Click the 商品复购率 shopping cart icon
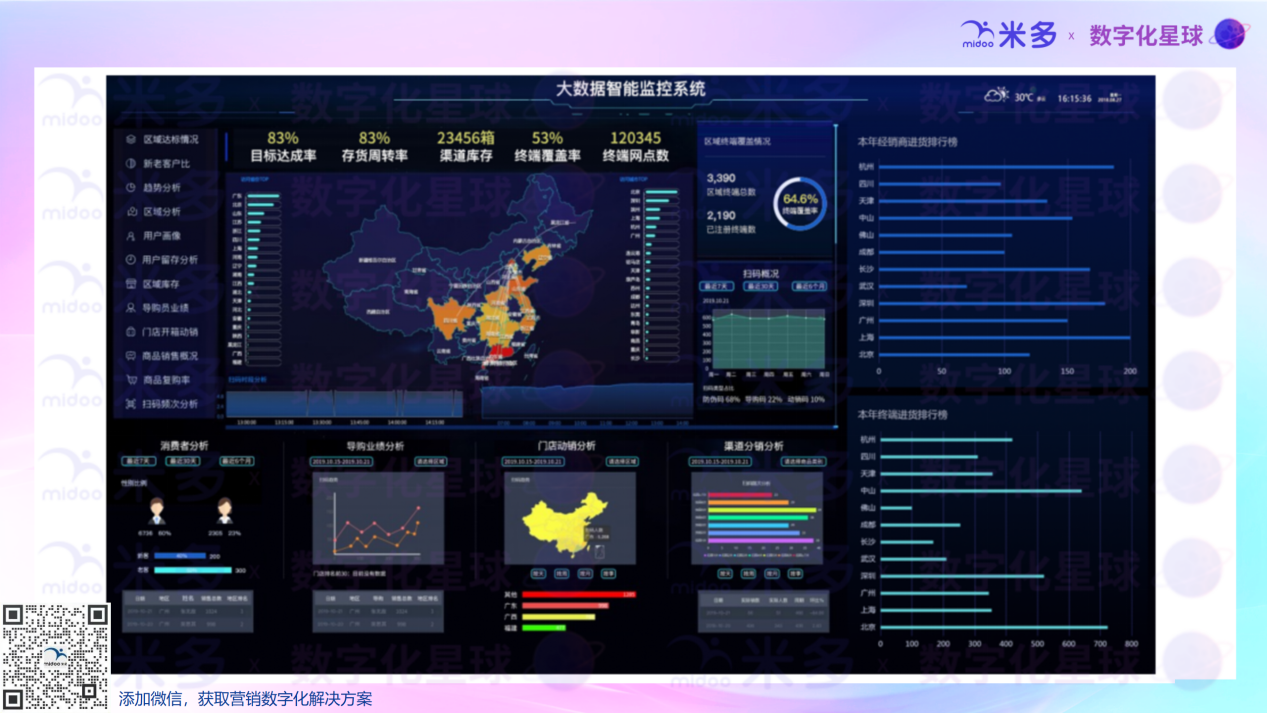Viewport: 1267px width, 713px height. [131, 380]
